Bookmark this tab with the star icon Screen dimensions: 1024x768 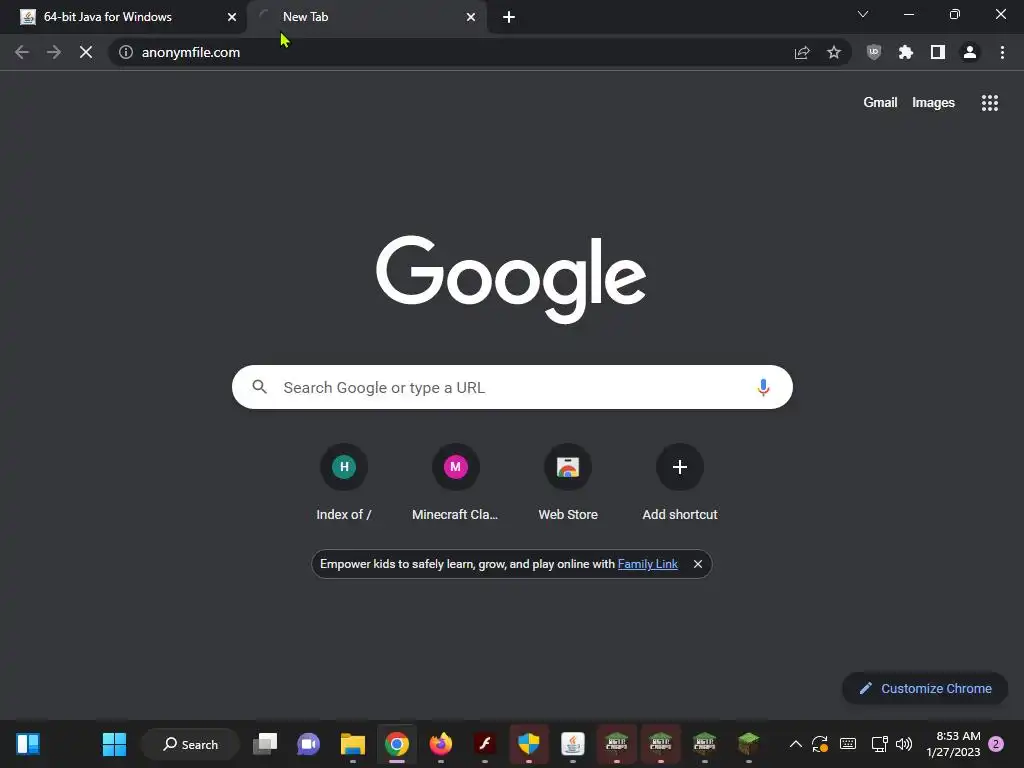[834, 52]
